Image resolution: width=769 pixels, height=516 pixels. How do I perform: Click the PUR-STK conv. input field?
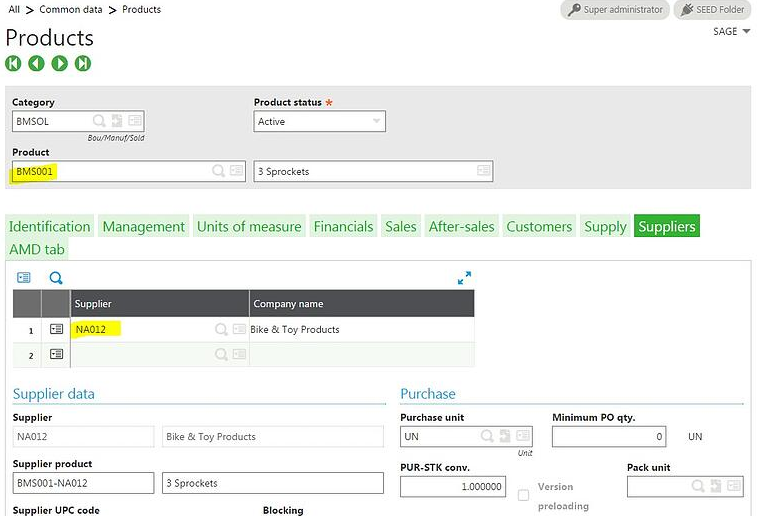click(453, 485)
